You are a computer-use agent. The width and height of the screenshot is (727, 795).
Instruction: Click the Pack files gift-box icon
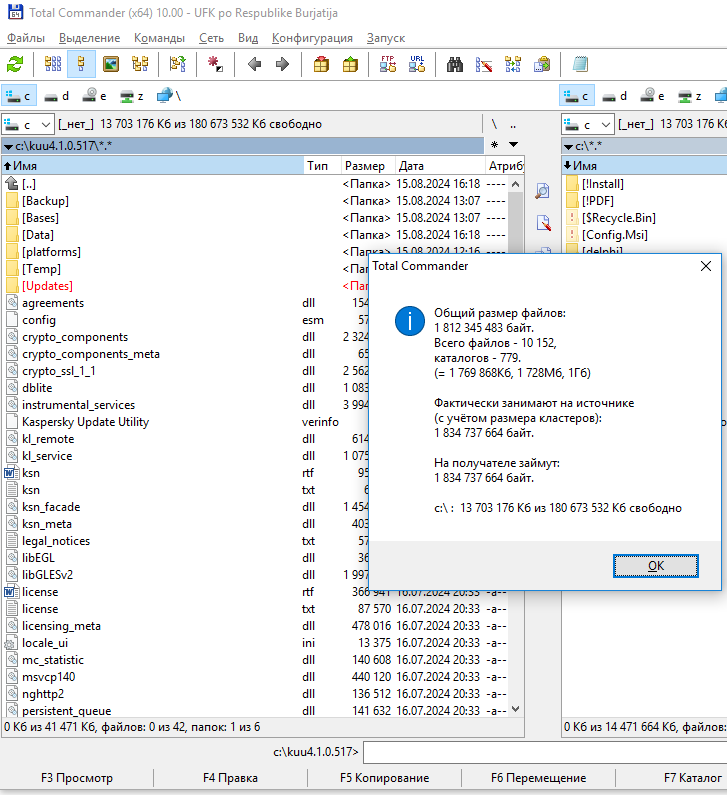coord(321,65)
